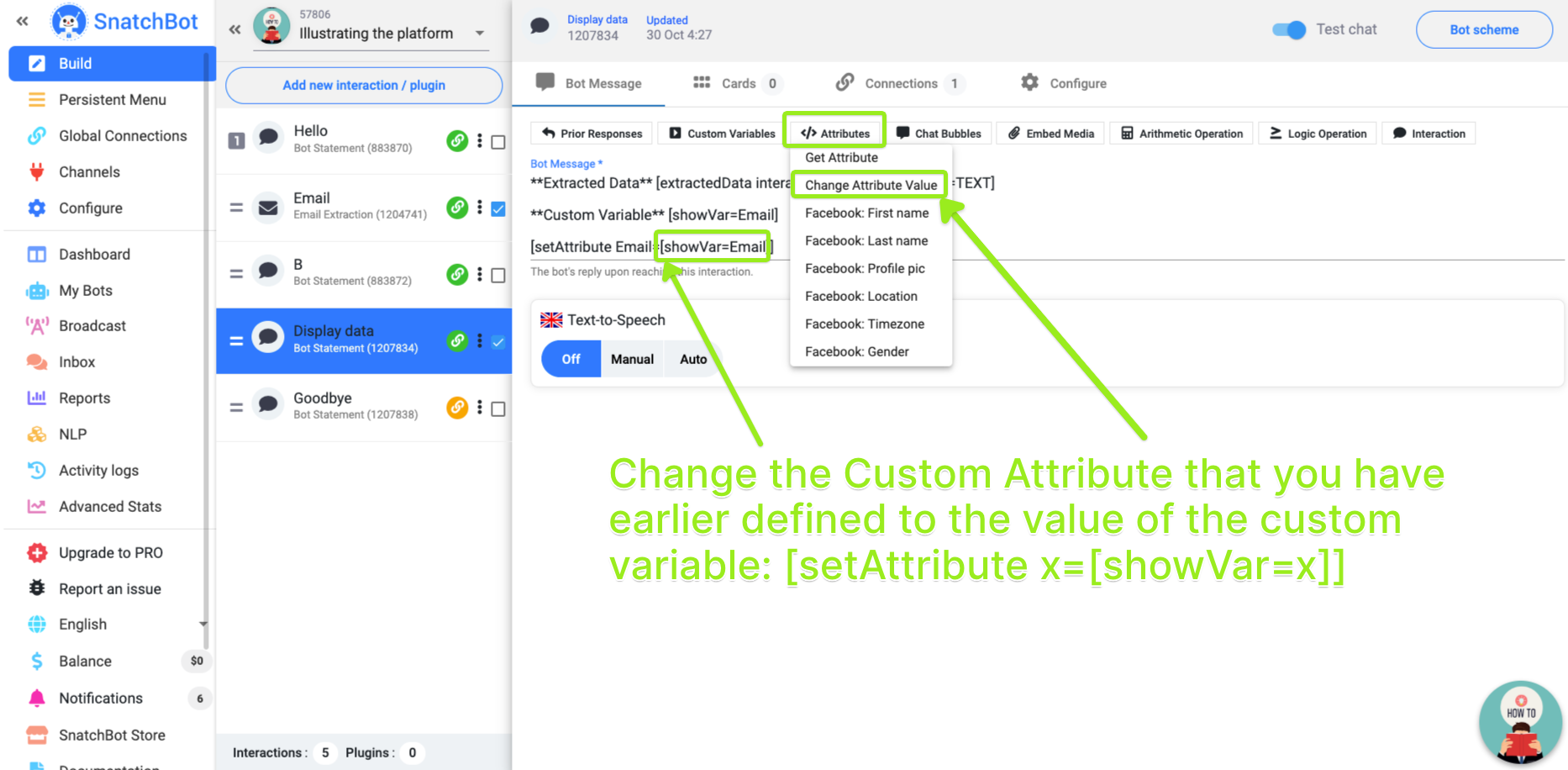1568x770 pixels.
Task: Click the Report an issue bug icon
Action: point(36,588)
